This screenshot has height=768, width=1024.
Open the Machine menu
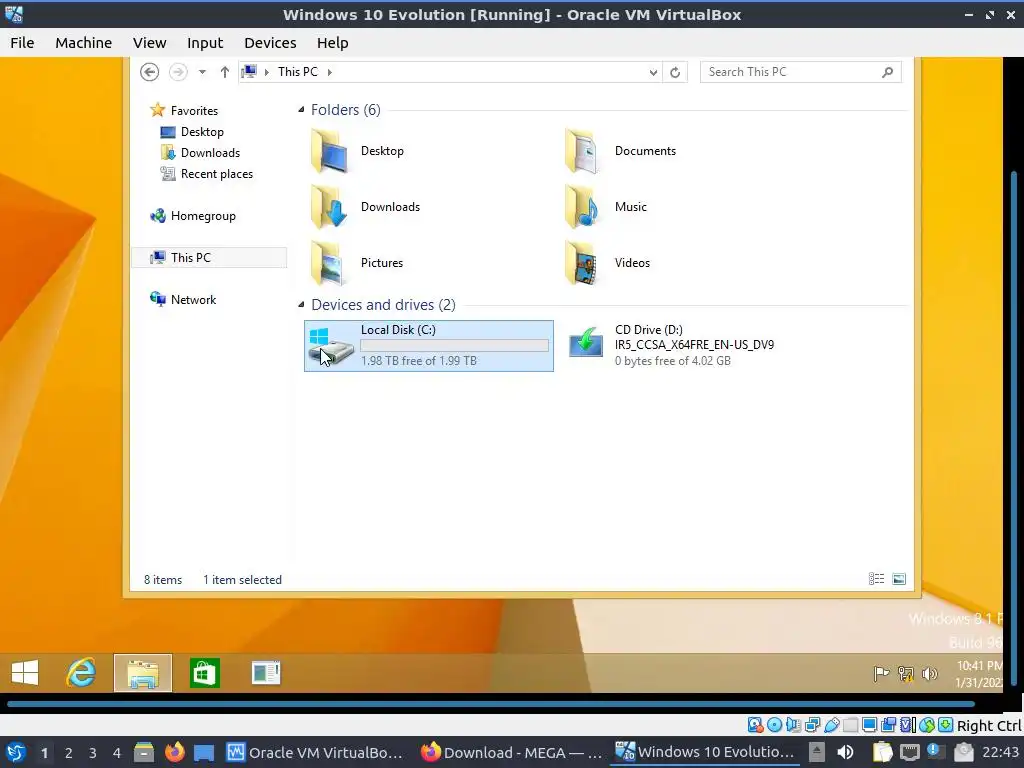coord(84,43)
